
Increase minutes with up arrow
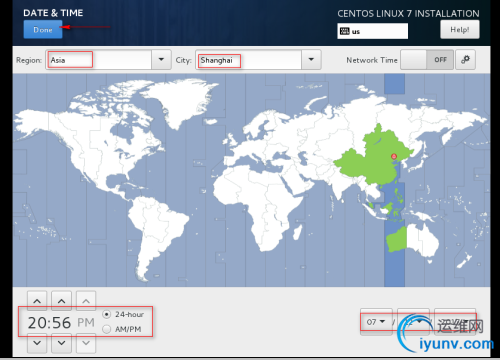[61, 301]
